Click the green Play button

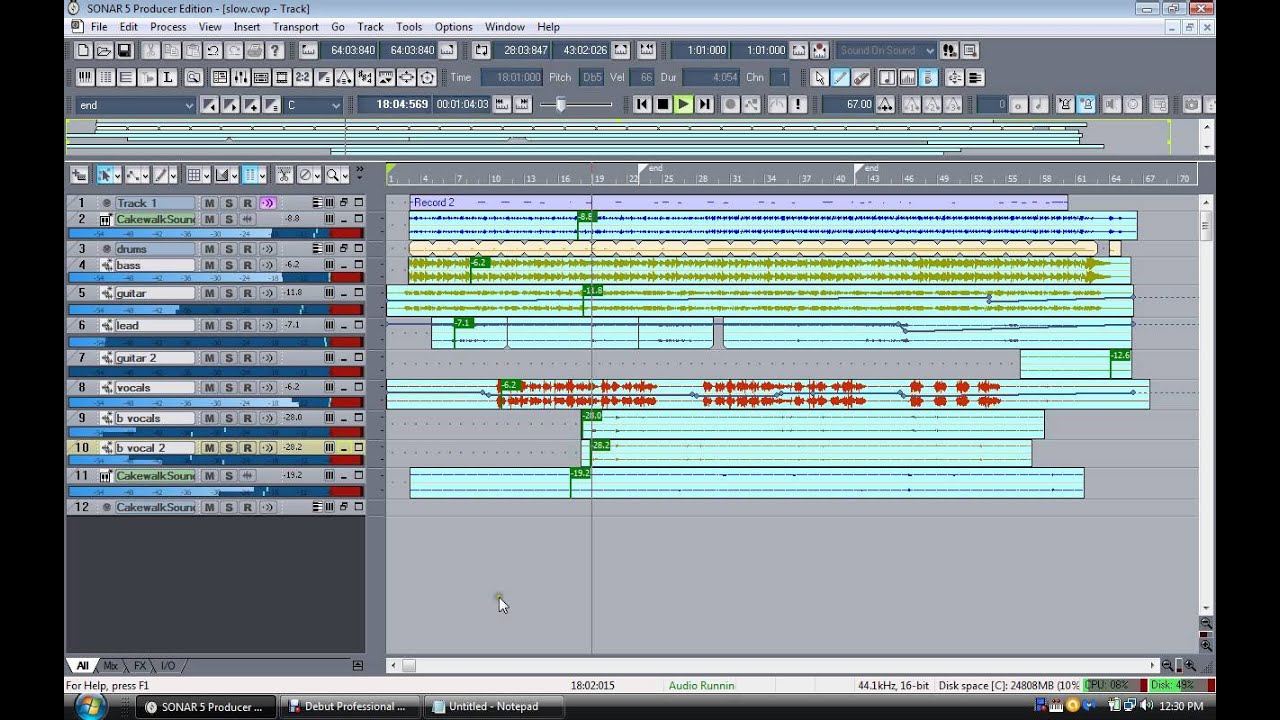click(683, 104)
